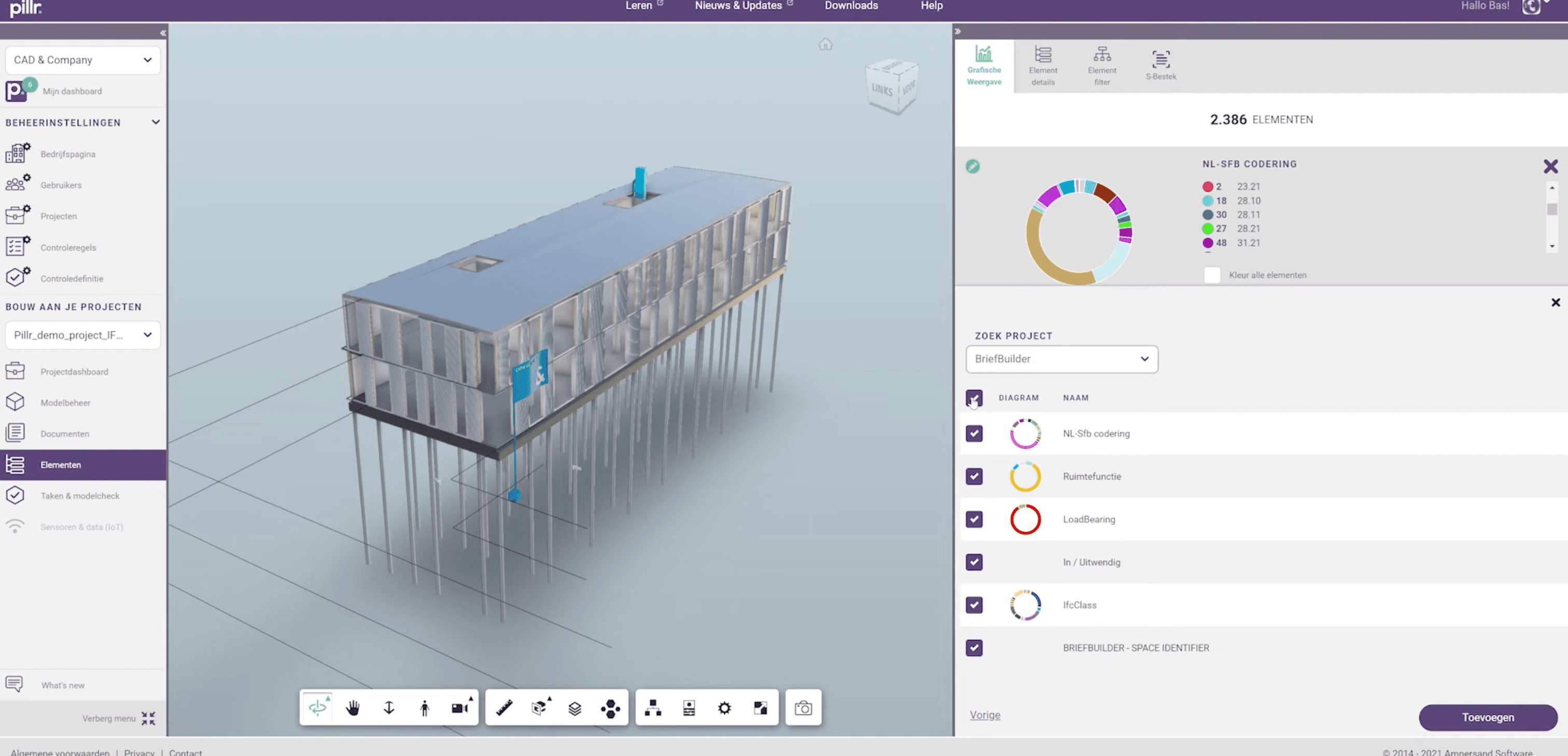The height and width of the screenshot is (756, 1568).
Task: Switch to Grafische Weergave tab
Action: click(x=984, y=66)
